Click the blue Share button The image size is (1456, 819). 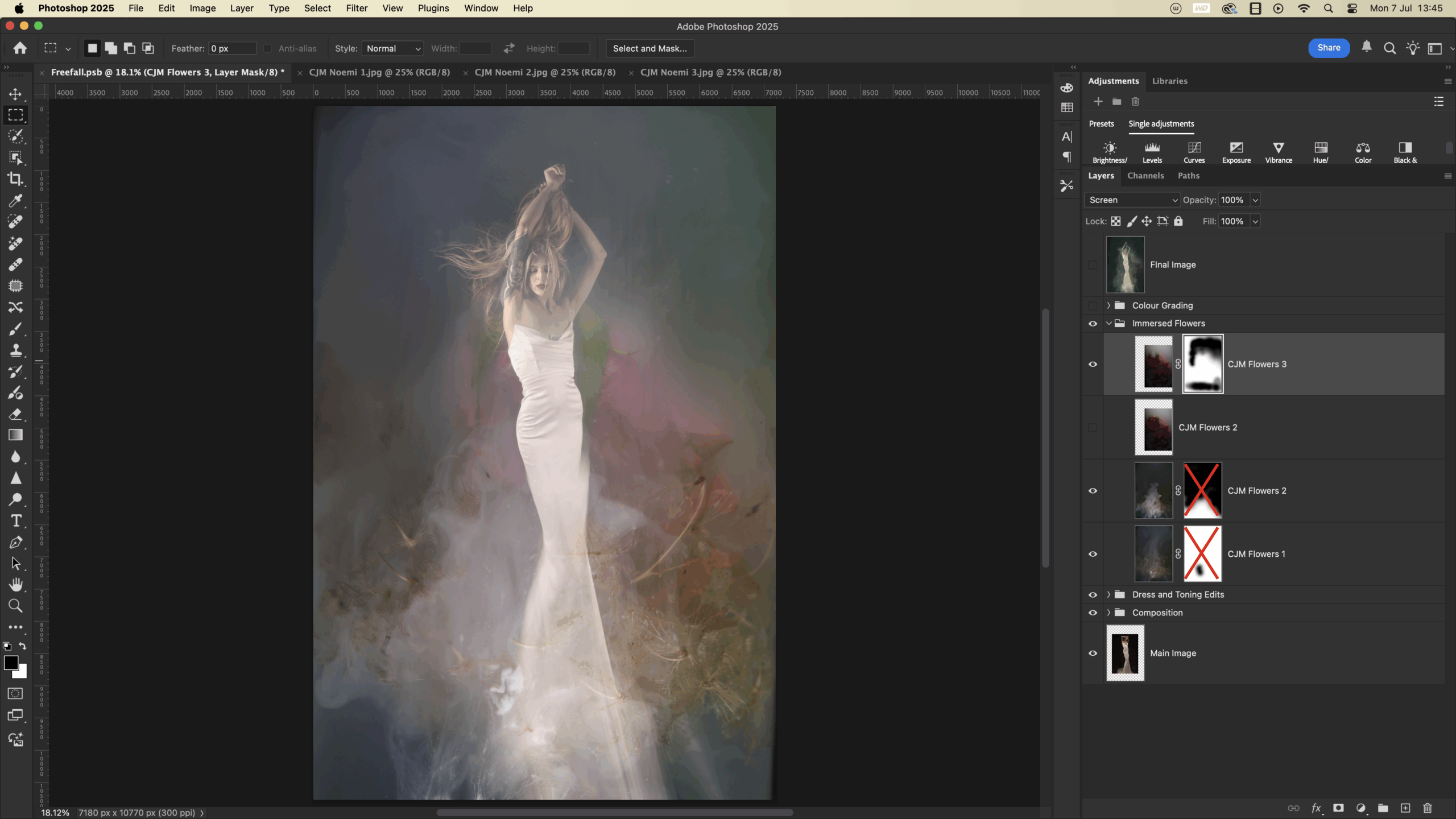(1329, 48)
